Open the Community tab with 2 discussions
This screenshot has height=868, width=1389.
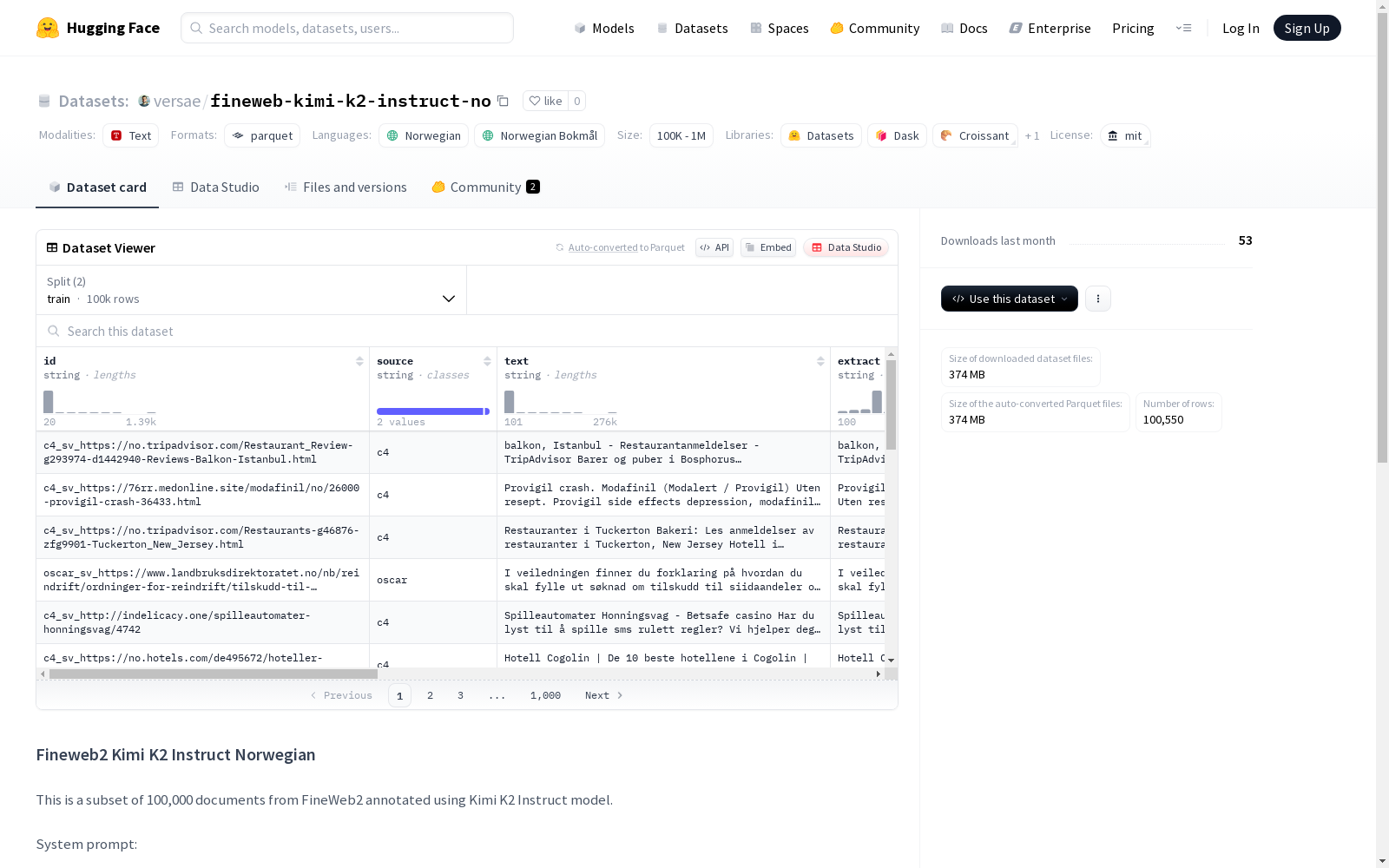click(x=485, y=187)
